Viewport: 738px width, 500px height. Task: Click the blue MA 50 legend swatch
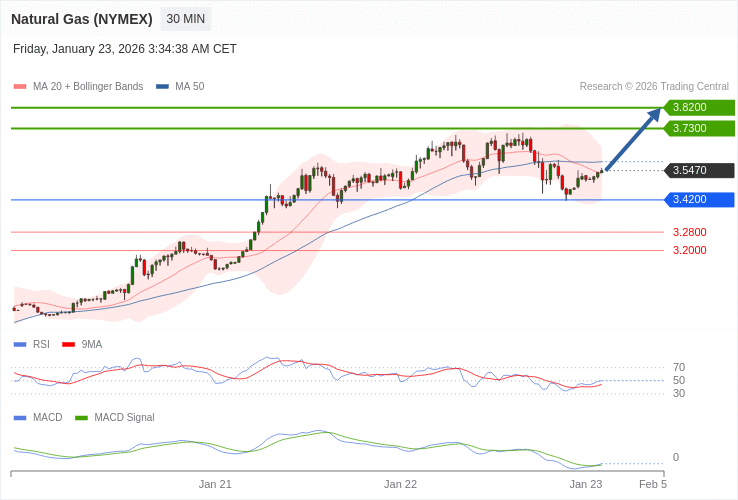tap(162, 87)
